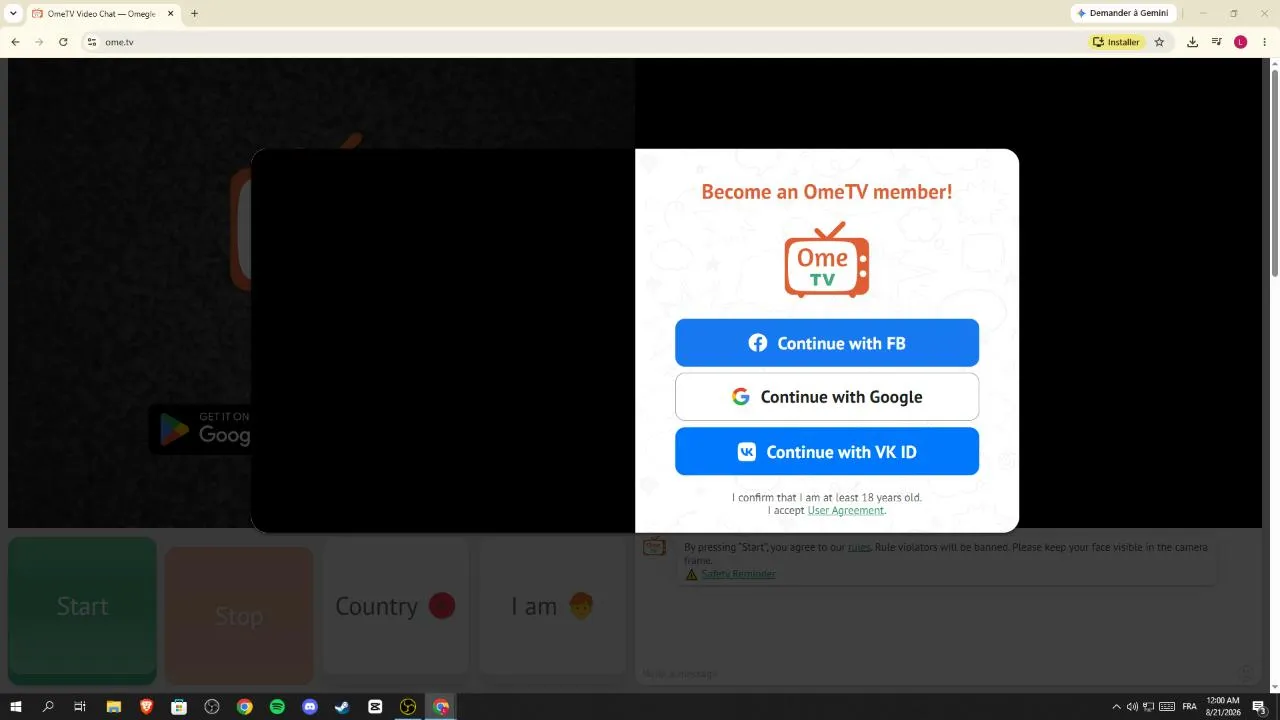Choose Continue with VK ID
The width and height of the screenshot is (1280, 720).
click(827, 451)
